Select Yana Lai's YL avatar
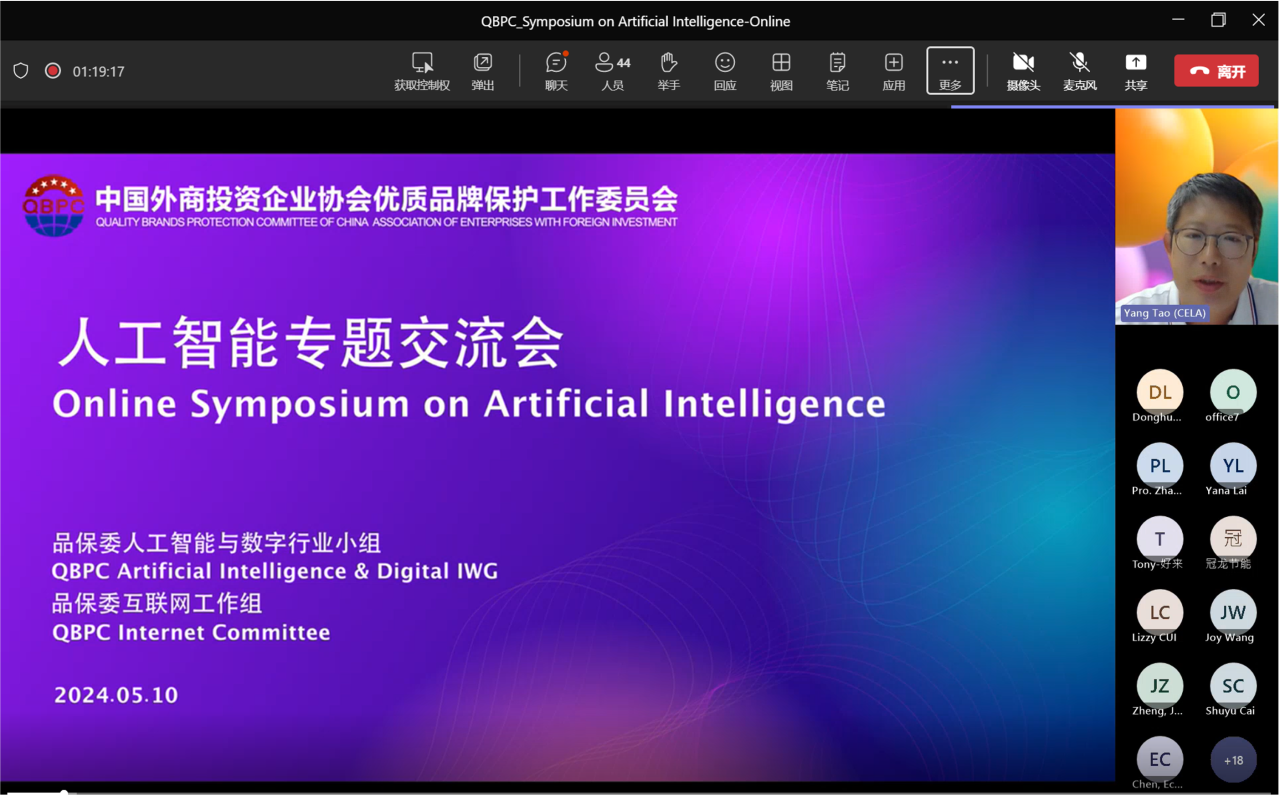The width and height of the screenshot is (1280, 796). (1233, 466)
